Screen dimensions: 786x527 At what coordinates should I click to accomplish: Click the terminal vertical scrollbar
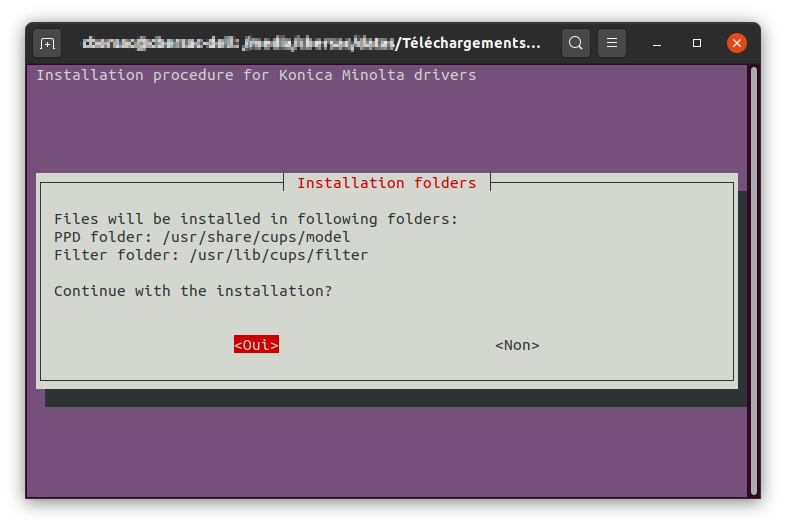click(x=753, y=280)
